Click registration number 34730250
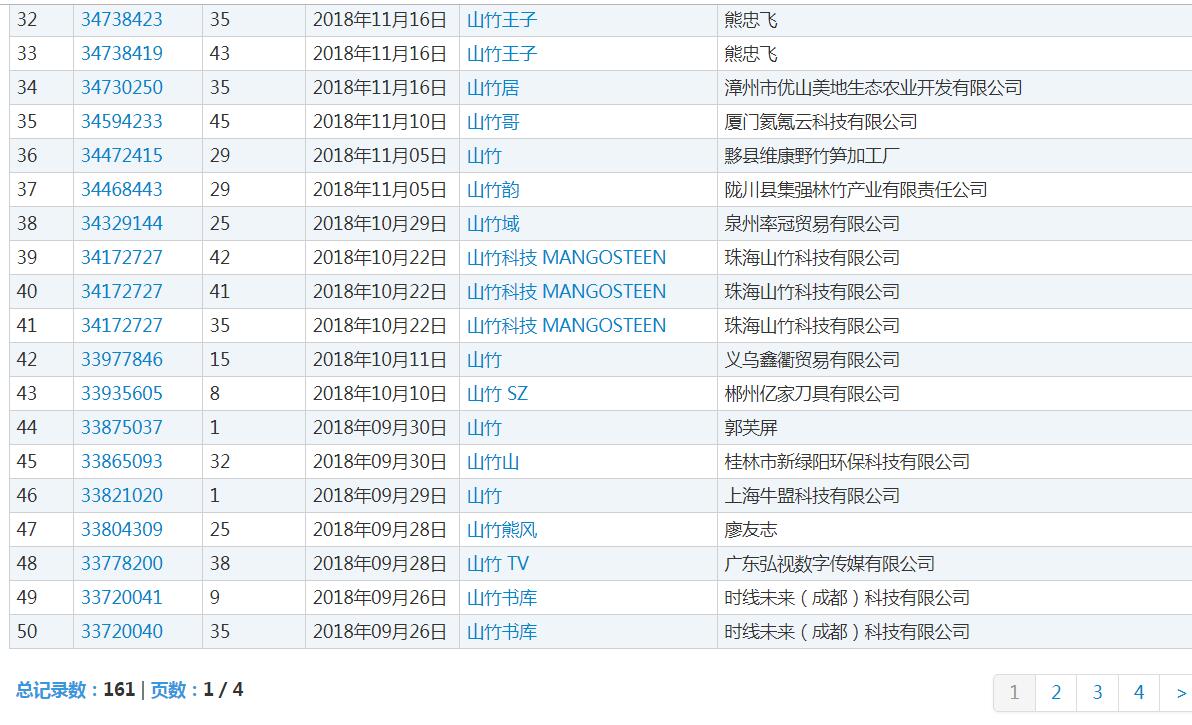Screen dimensions: 1192x725 [x=122, y=87]
